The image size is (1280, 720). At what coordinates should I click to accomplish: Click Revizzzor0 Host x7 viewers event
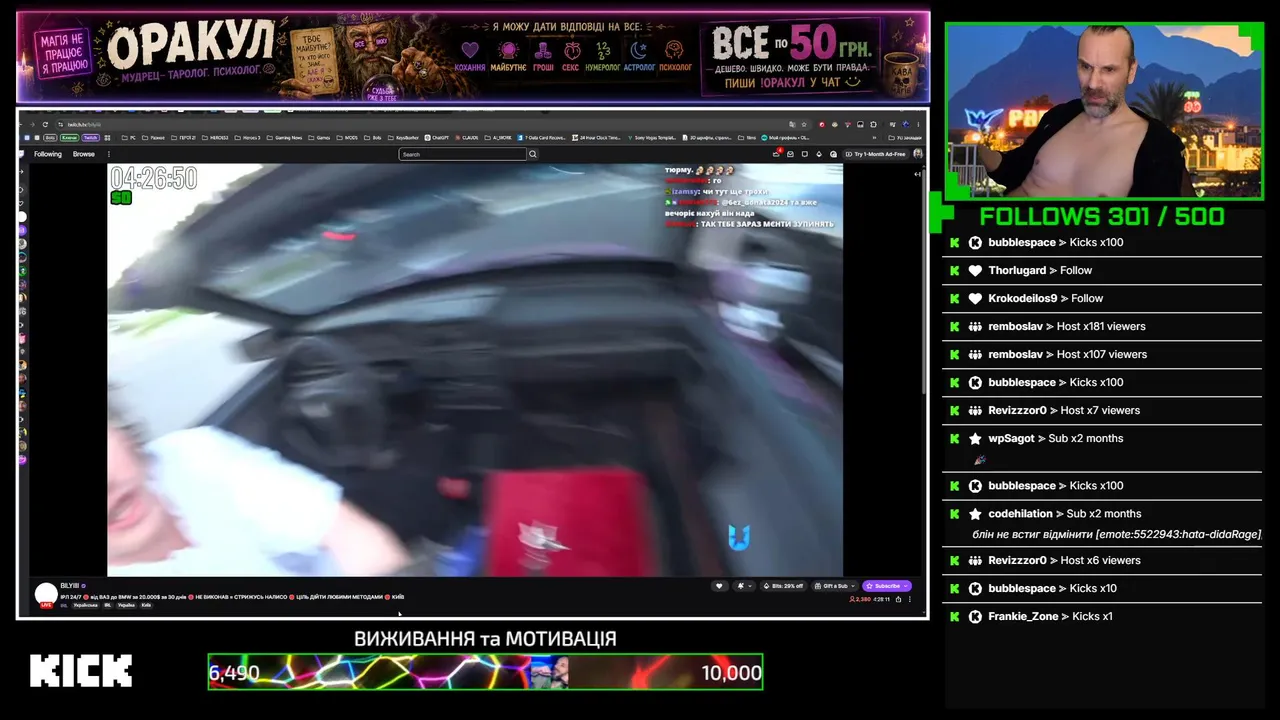(x=1101, y=410)
